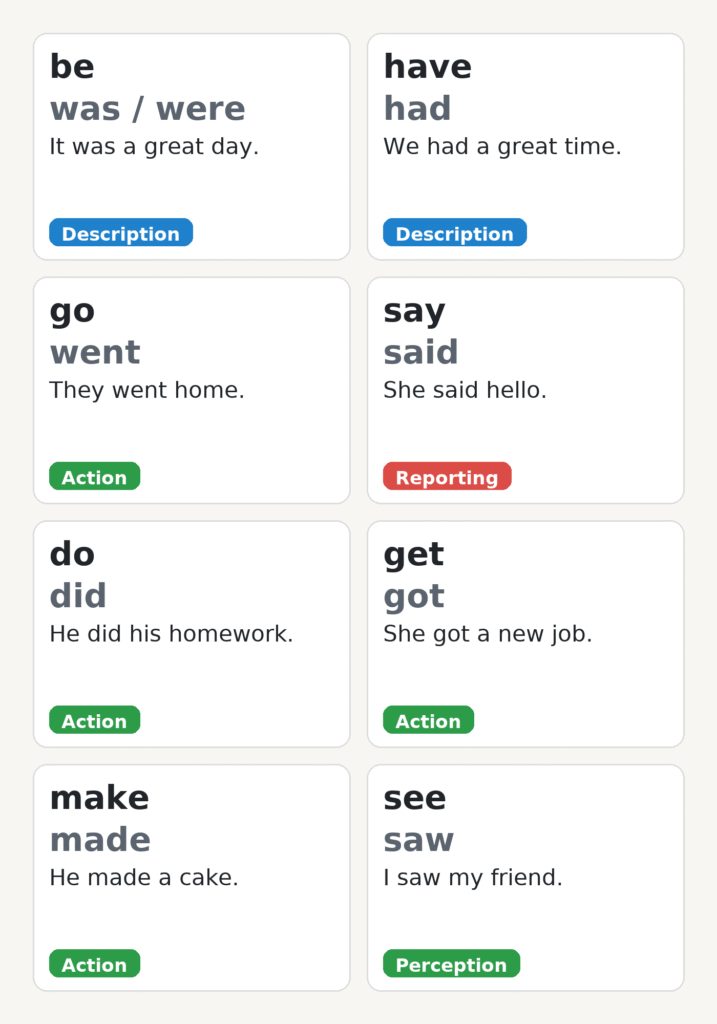Click the past form 'had'
The image size is (717, 1024).
417,108
